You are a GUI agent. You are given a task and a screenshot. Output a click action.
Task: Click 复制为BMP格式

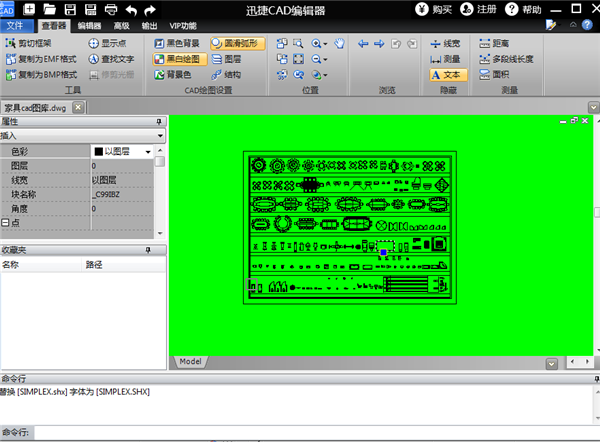pos(41,75)
